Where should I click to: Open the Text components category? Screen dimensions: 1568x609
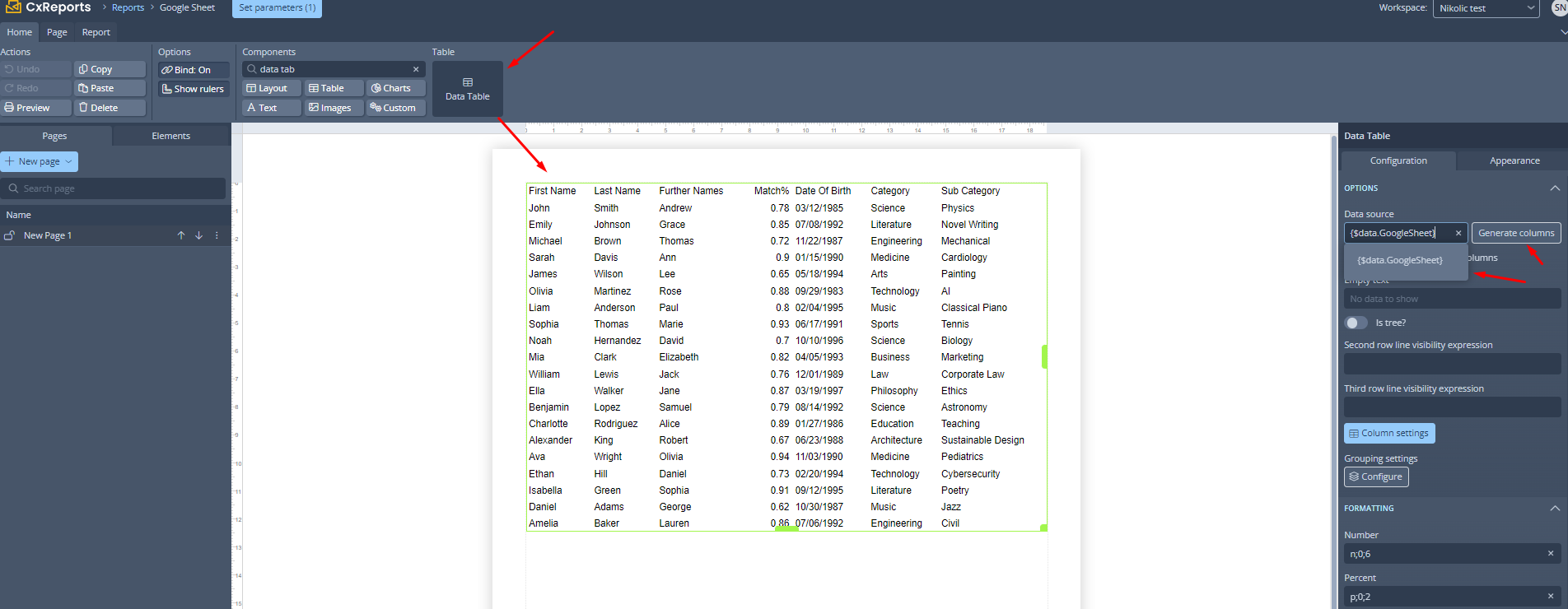click(x=272, y=108)
